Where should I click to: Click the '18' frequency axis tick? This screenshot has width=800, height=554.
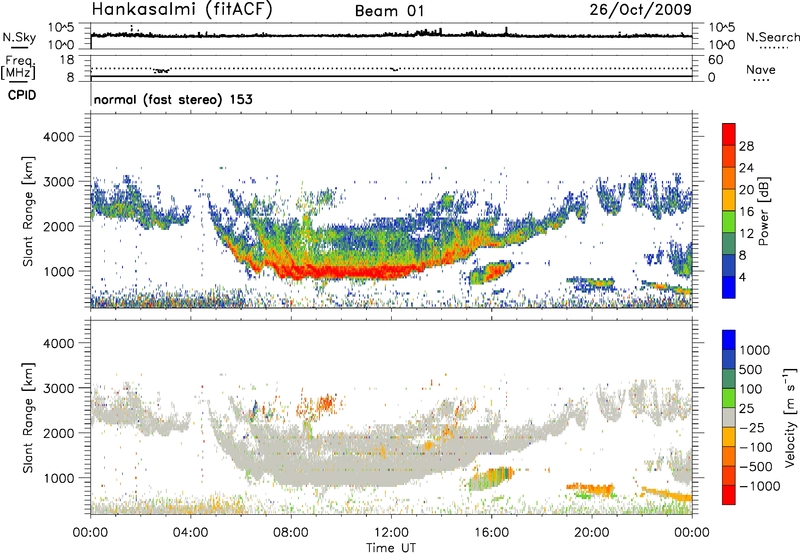(67, 60)
